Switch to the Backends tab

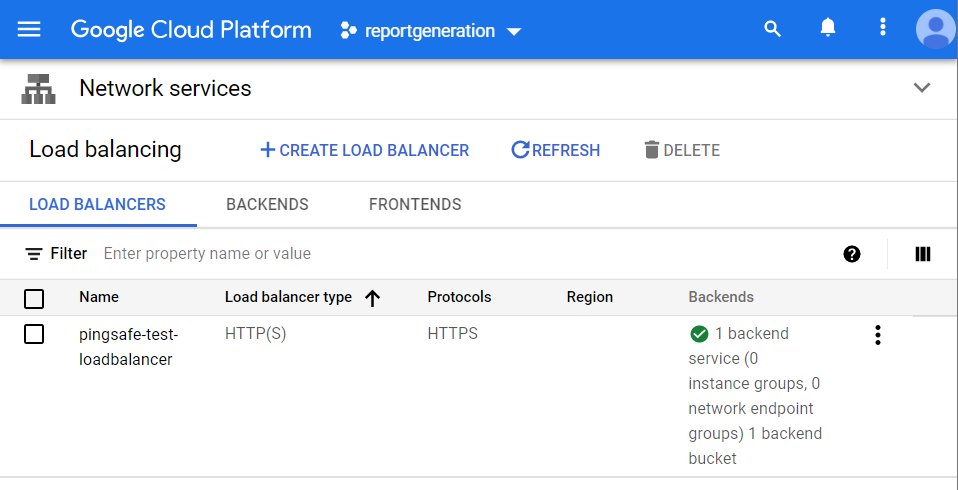[x=267, y=205]
